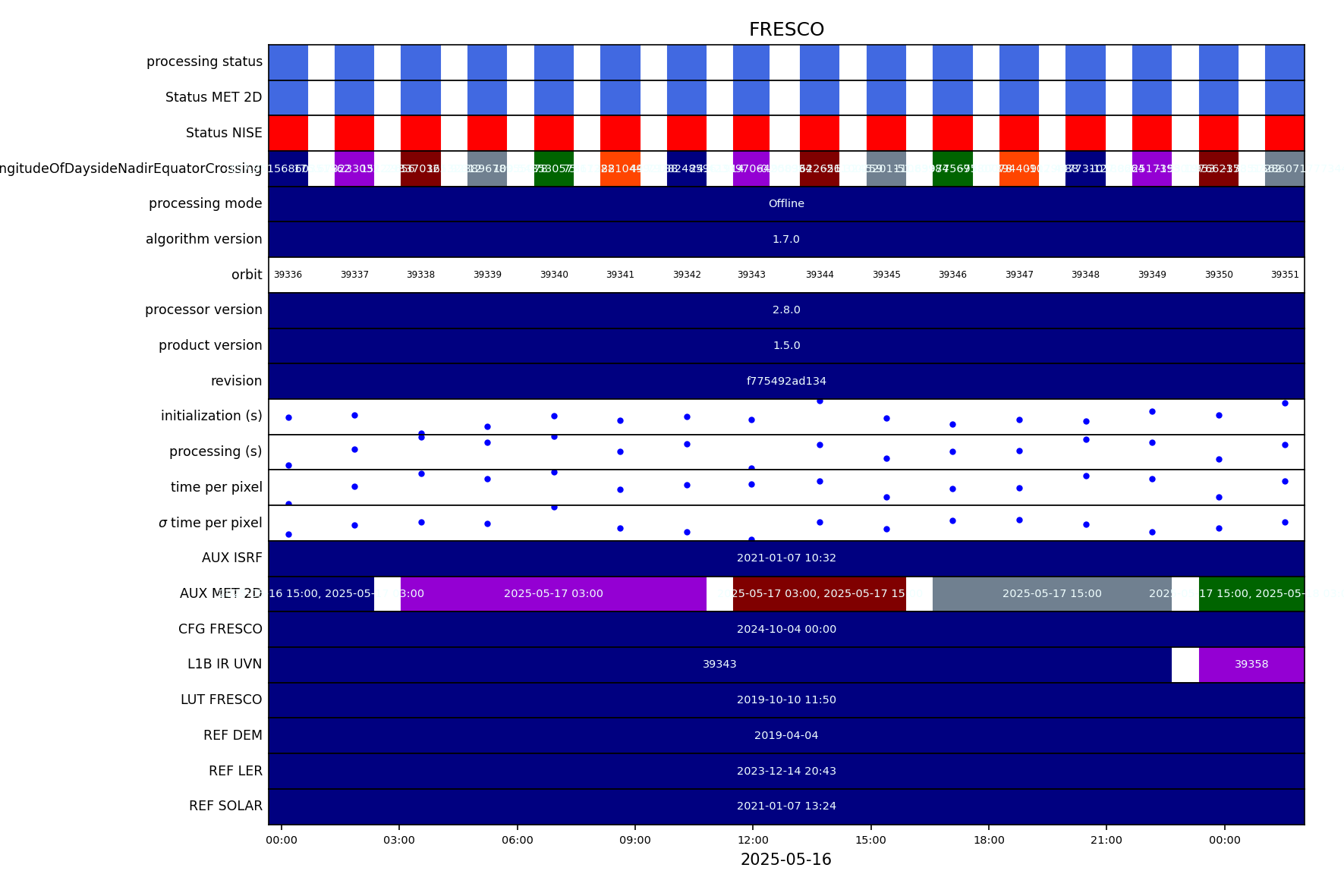Click the algorithm version value 1.7.0
Screen dimensions: 1344x896
[786, 239]
